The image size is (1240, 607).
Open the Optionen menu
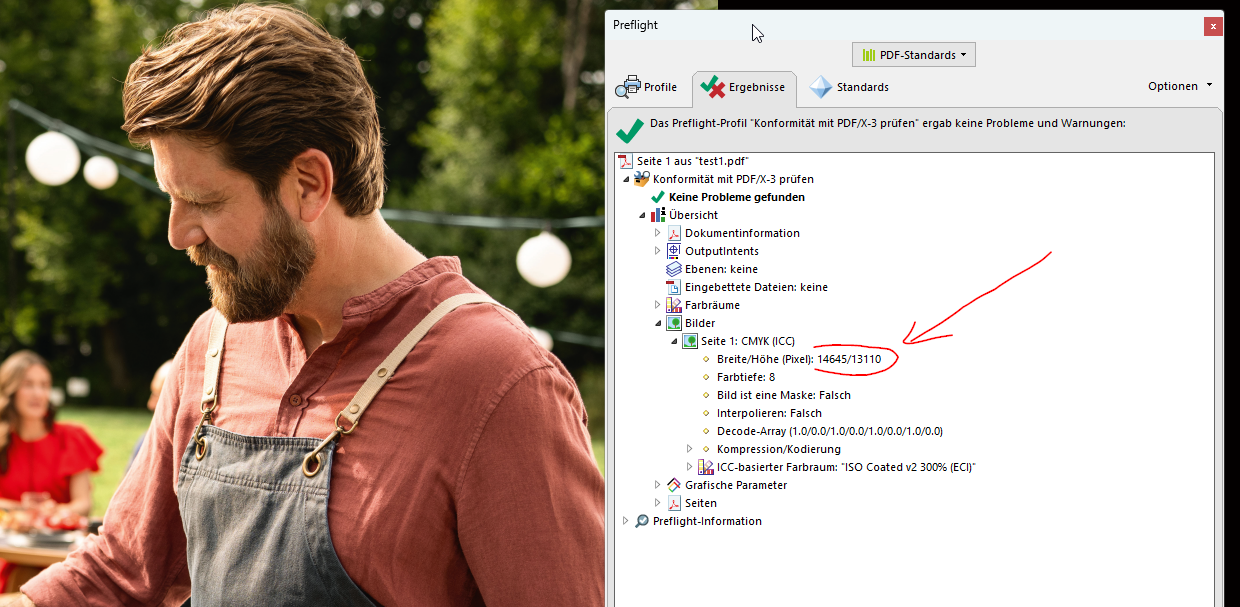1180,86
